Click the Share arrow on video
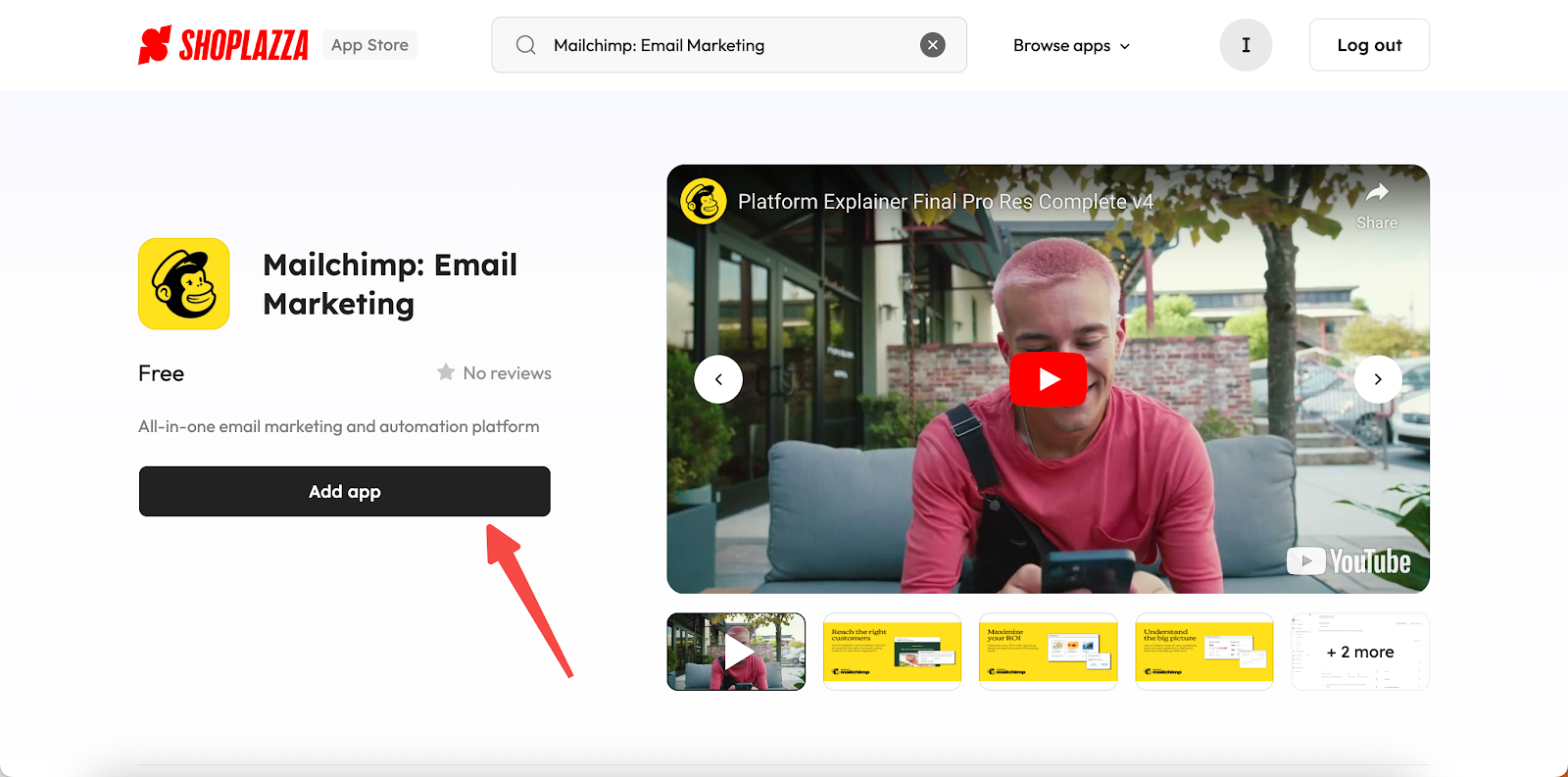Screen dimensions: 1568x777 click(1377, 205)
